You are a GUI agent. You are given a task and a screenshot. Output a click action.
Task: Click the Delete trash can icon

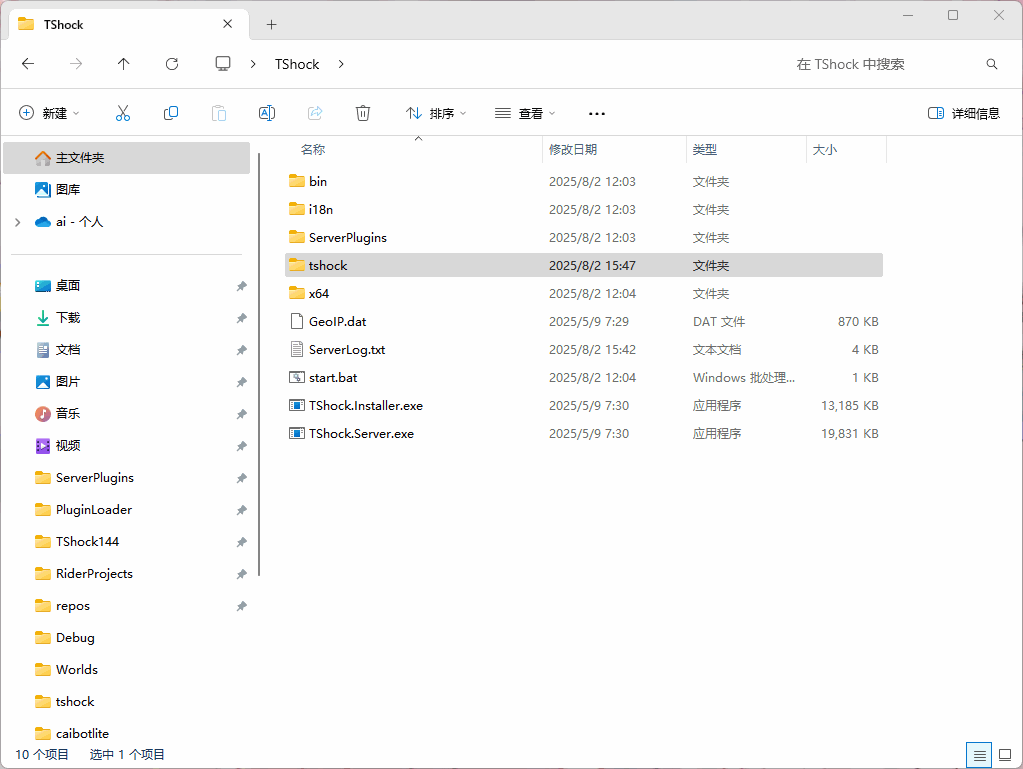(x=363, y=113)
